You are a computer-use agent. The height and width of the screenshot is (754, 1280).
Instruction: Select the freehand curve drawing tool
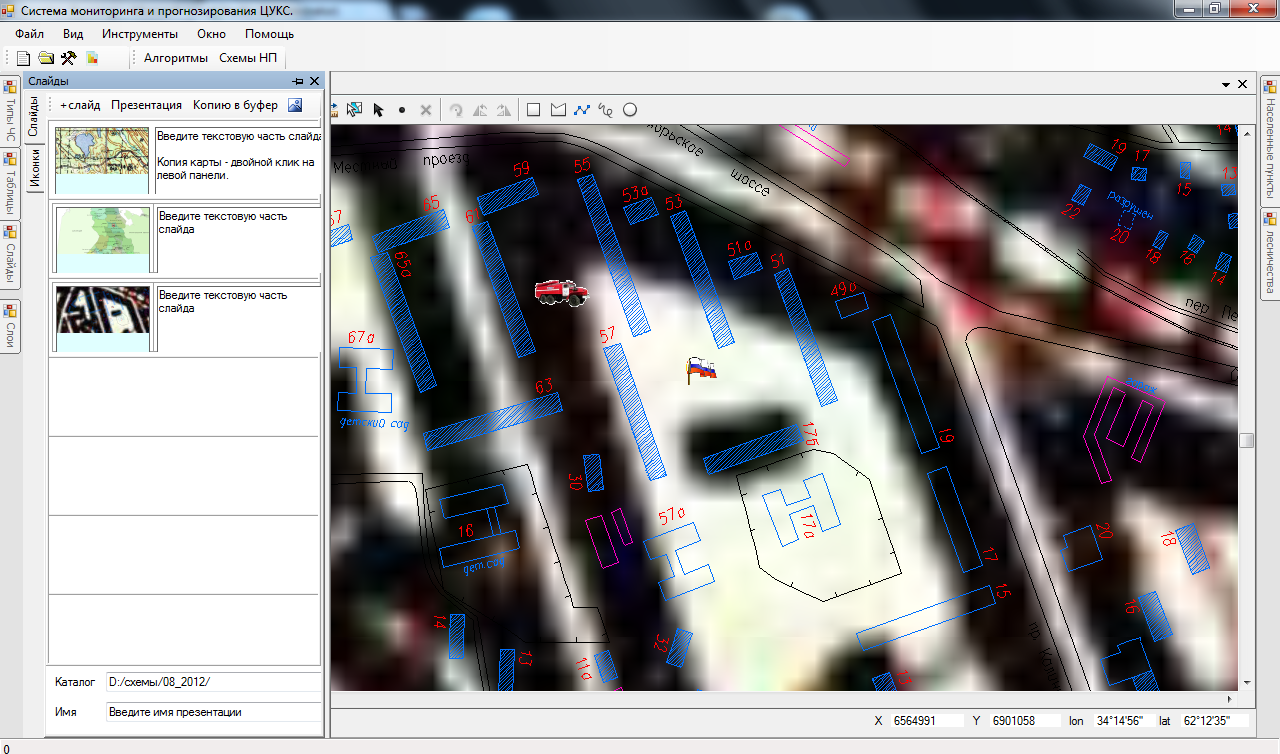(606, 110)
